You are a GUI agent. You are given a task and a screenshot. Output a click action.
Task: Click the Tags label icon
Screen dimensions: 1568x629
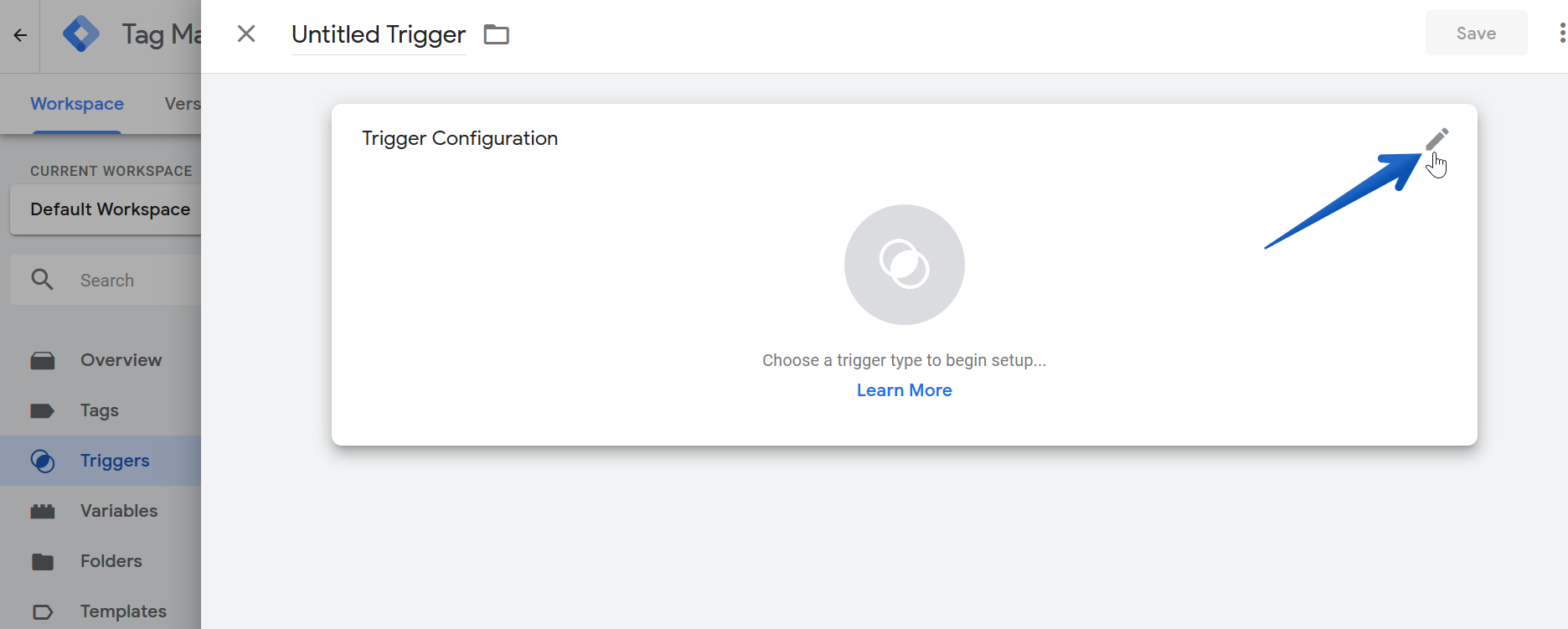(x=43, y=410)
